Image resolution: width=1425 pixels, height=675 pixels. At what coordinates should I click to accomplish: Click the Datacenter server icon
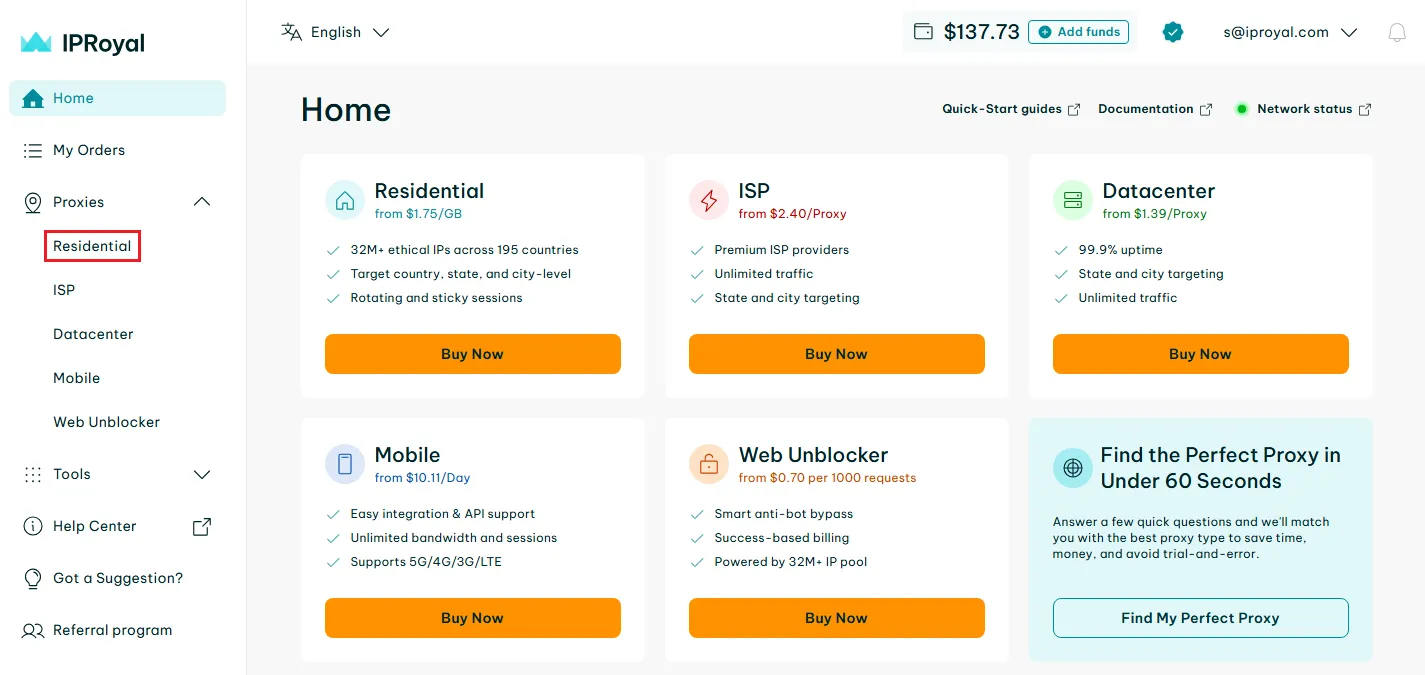coord(1073,200)
